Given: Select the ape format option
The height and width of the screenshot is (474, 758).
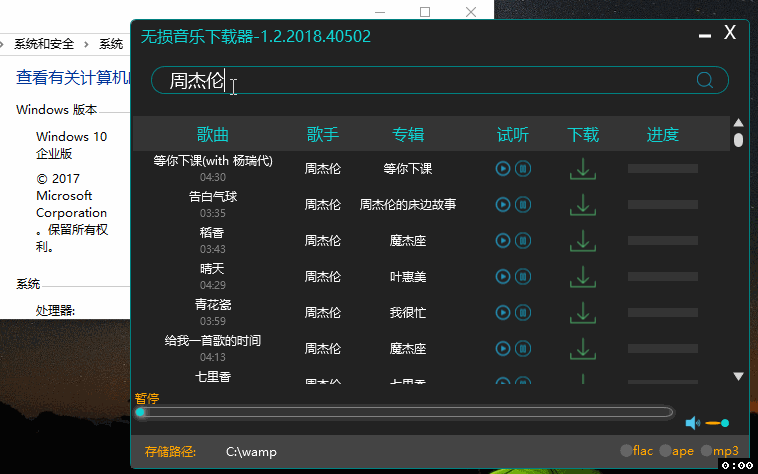Looking at the screenshot, I should click(665, 451).
